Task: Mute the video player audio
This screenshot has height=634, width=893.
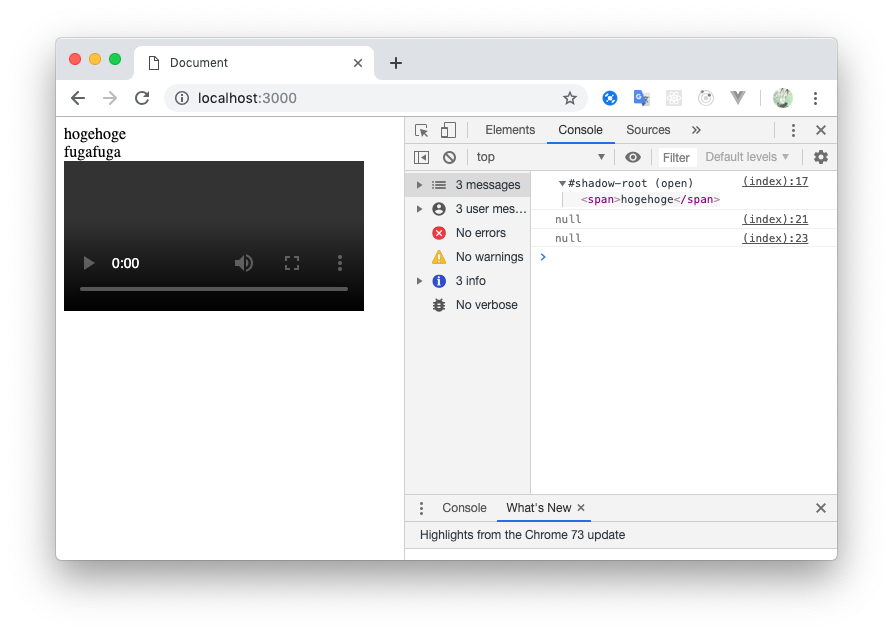Action: point(242,263)
